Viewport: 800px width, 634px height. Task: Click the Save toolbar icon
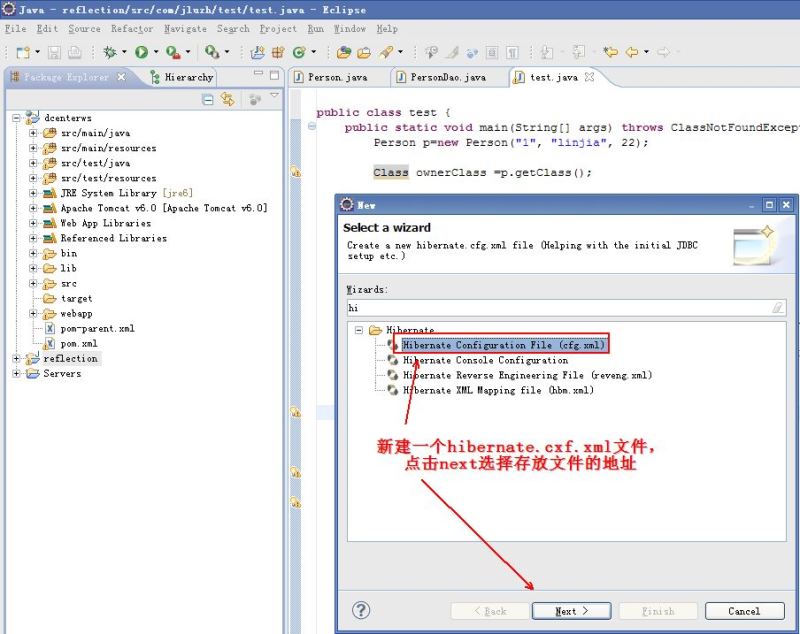click(x=54, y=52)
